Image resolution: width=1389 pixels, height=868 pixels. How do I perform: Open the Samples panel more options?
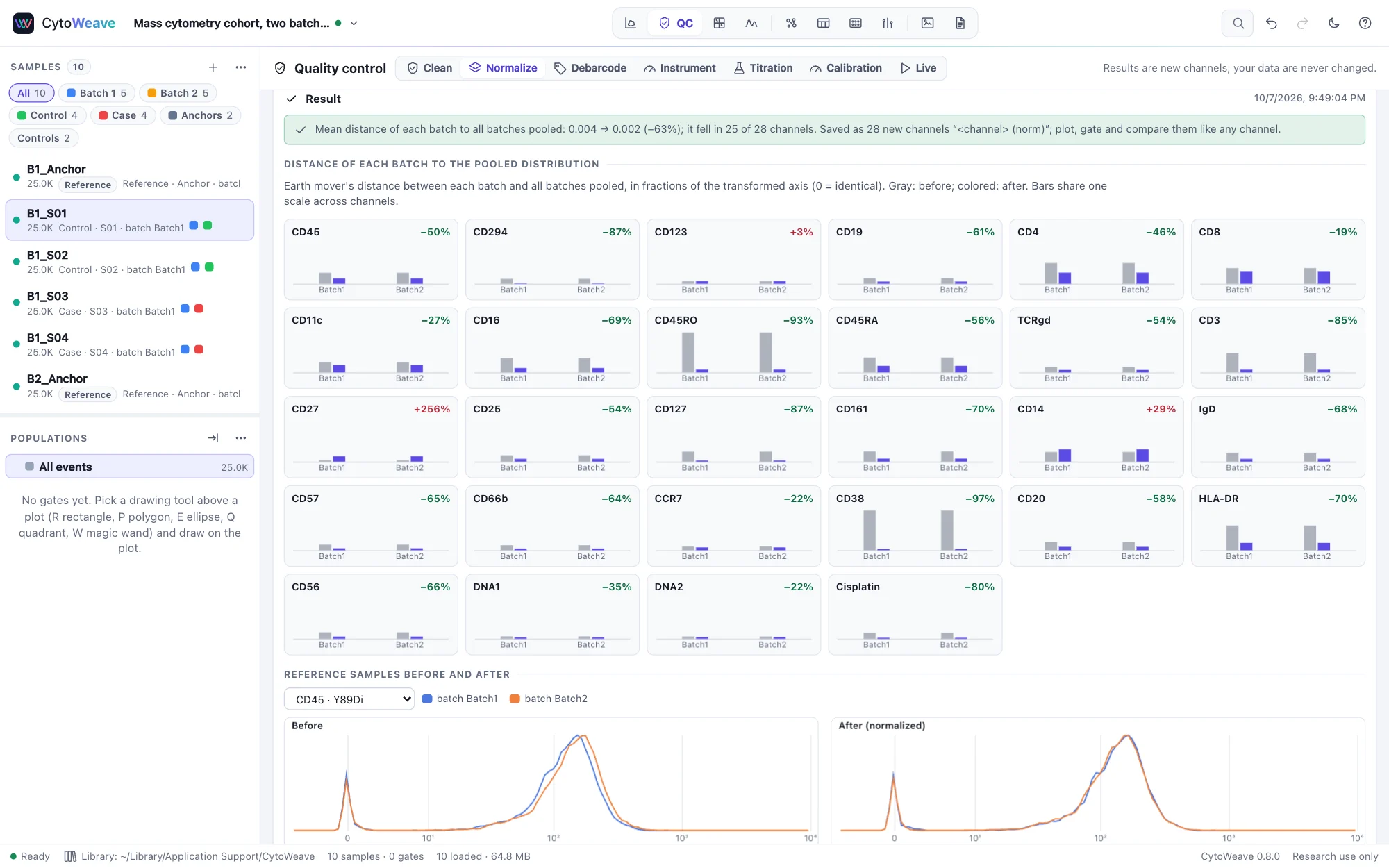click(241, 67)
